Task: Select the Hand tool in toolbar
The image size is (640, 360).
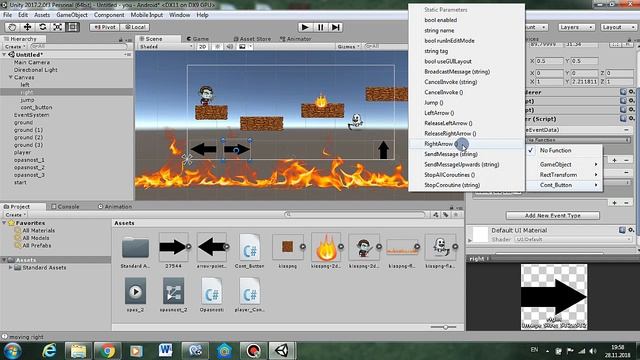Action: coord(12,27)
